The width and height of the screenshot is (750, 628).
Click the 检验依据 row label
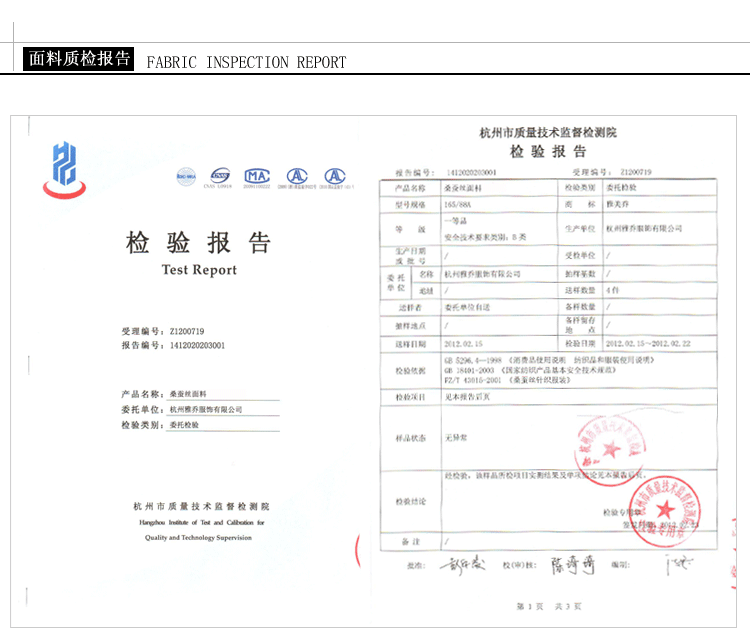[x=410, y=371]
